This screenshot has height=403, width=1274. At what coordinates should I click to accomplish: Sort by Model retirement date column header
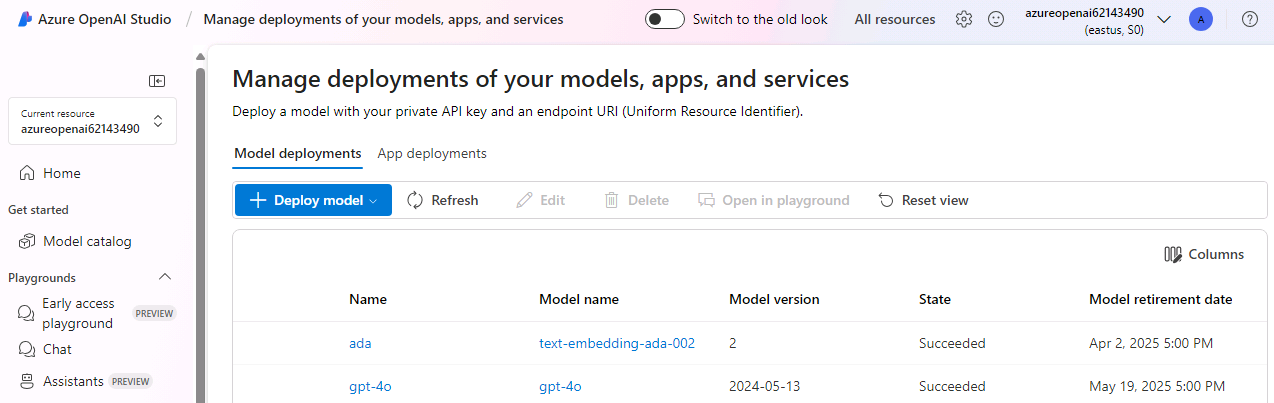(1161, 299)
